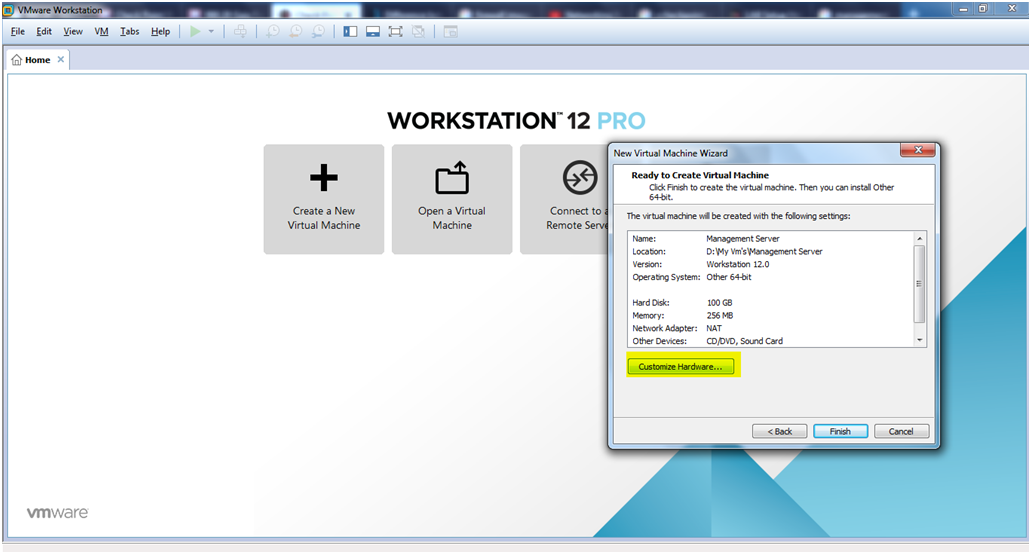Viewport: 1031px width, 554px height.
Task: Click Send Ctrl+Alt+Del toolbar icon
Action: click(241, 32)
